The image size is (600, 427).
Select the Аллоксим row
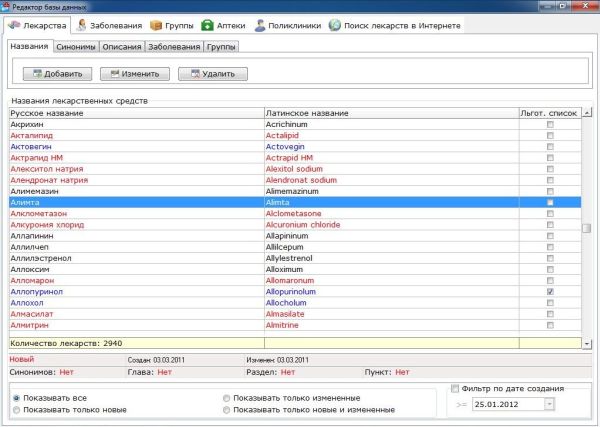[x=295, y=269]
